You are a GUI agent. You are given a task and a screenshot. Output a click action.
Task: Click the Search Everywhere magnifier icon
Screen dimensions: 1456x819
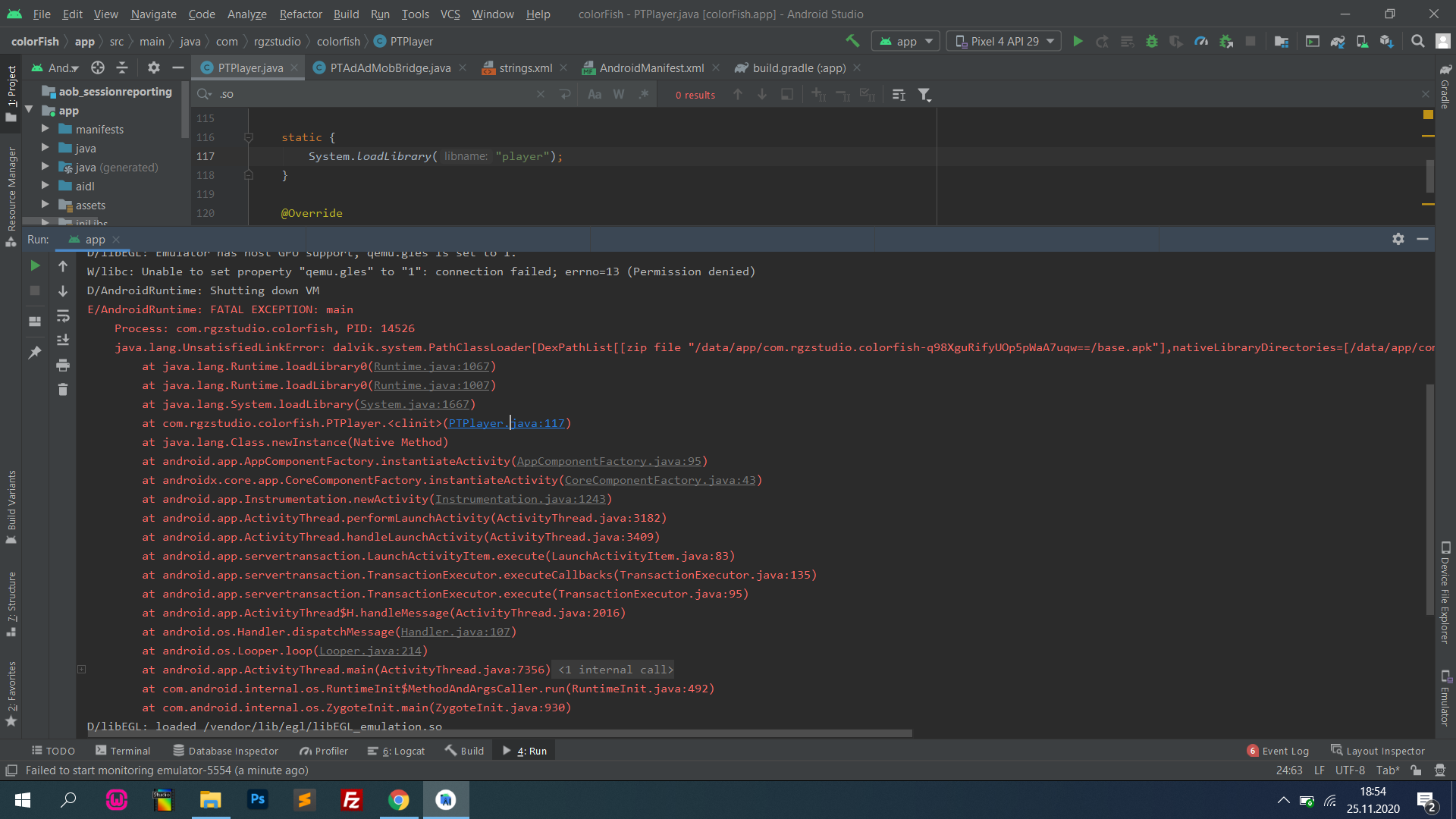click(1417, 42)
